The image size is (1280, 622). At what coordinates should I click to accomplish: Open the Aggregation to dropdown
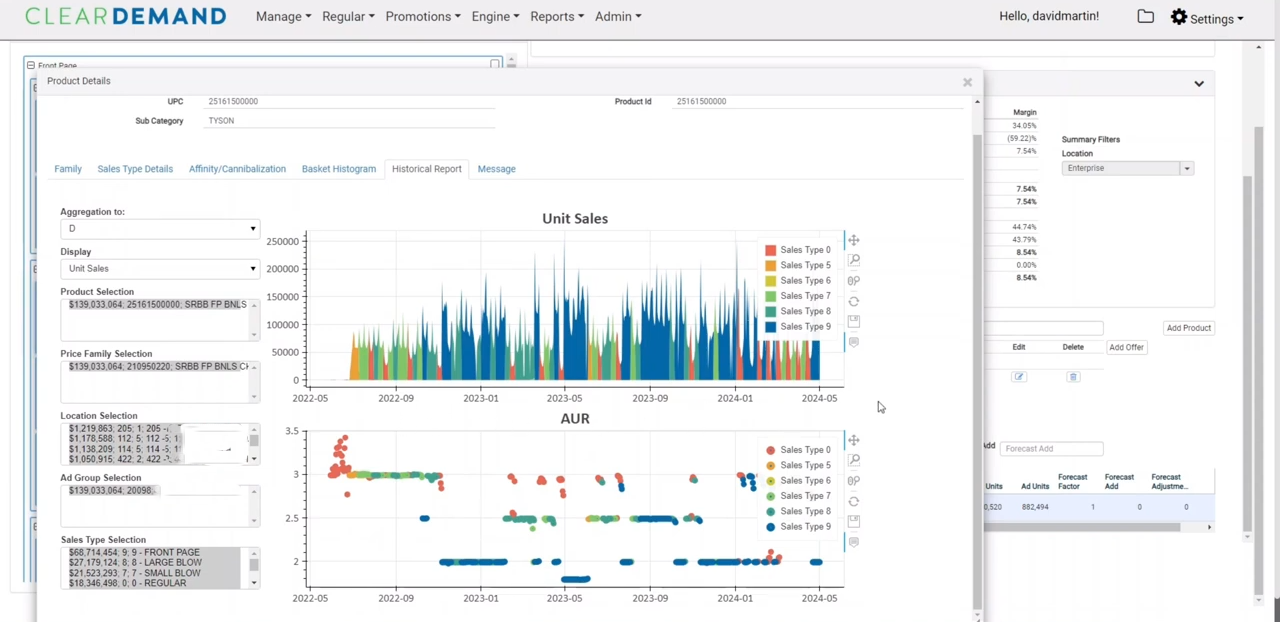159,229
